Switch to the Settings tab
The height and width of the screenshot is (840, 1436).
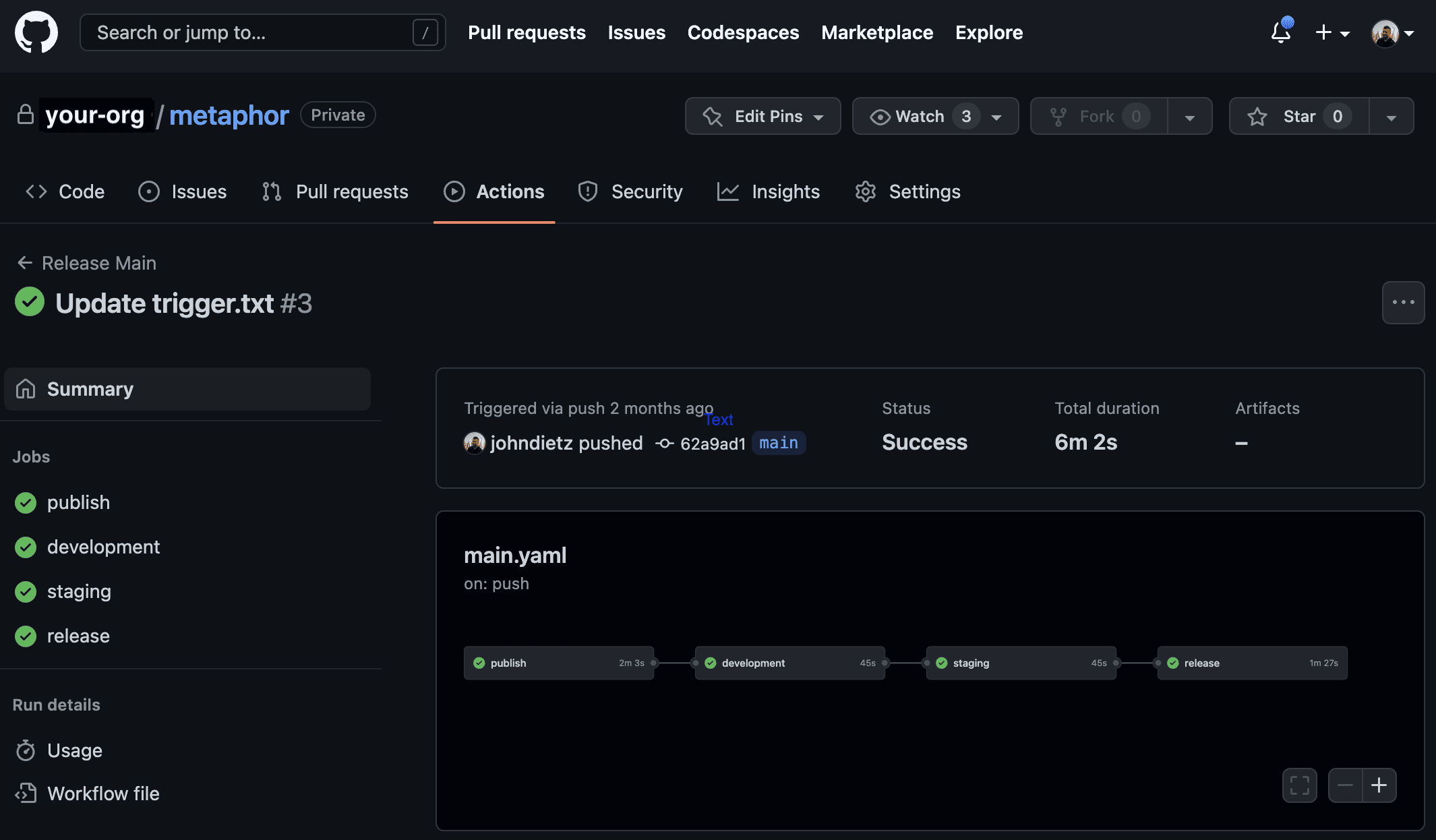tap(908, 191)
